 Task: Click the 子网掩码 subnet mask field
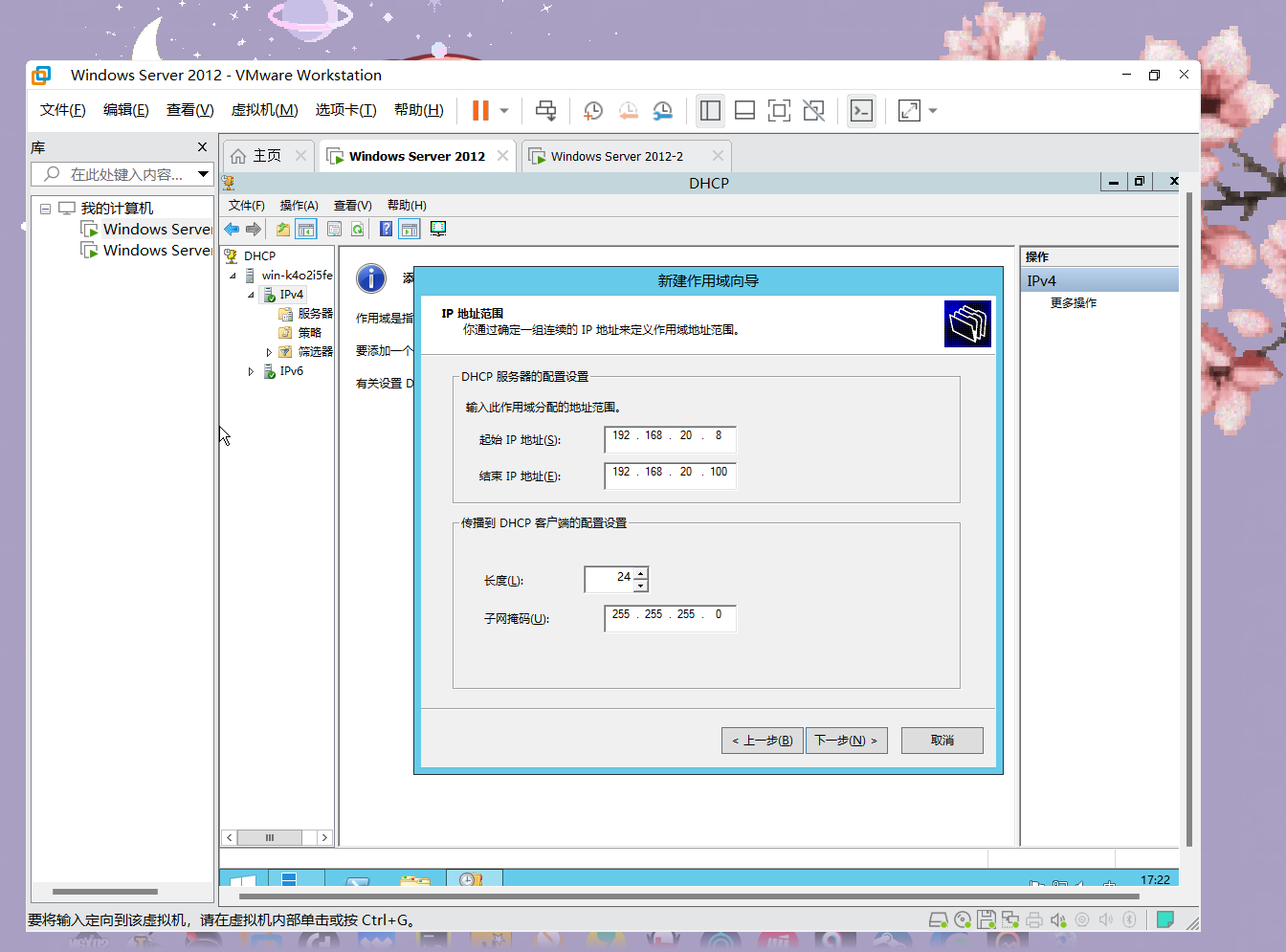point(671,618)
